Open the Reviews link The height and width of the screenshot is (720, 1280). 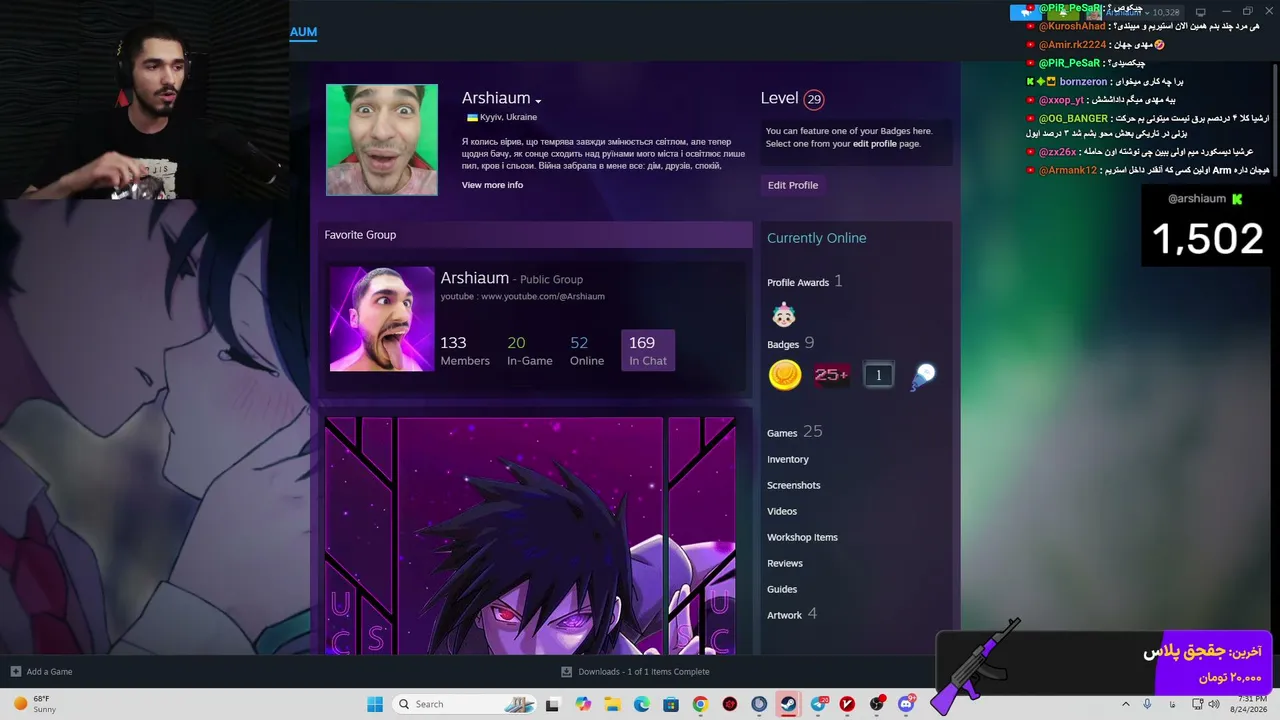click(x=785, y=563)
